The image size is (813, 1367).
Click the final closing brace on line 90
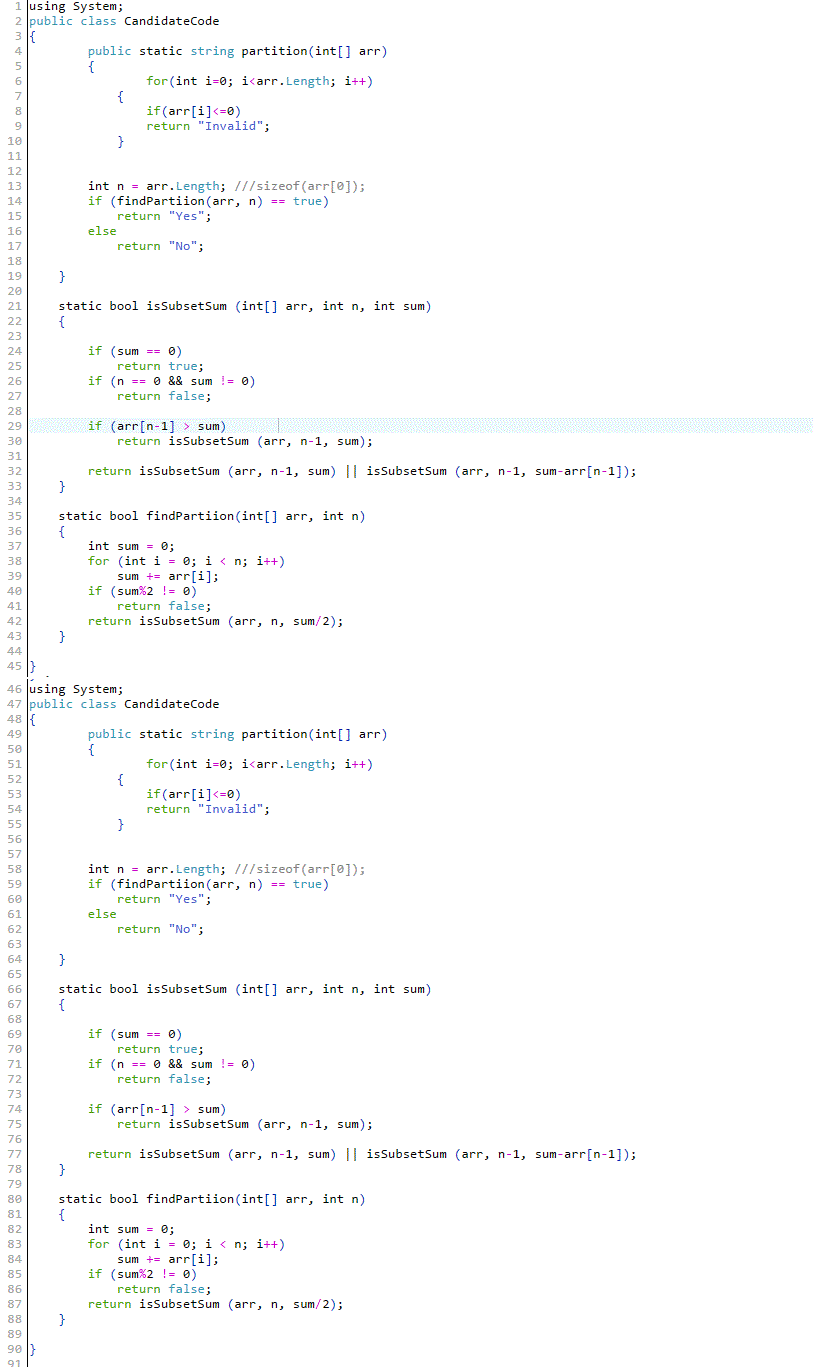click(x=32, y=1349)
